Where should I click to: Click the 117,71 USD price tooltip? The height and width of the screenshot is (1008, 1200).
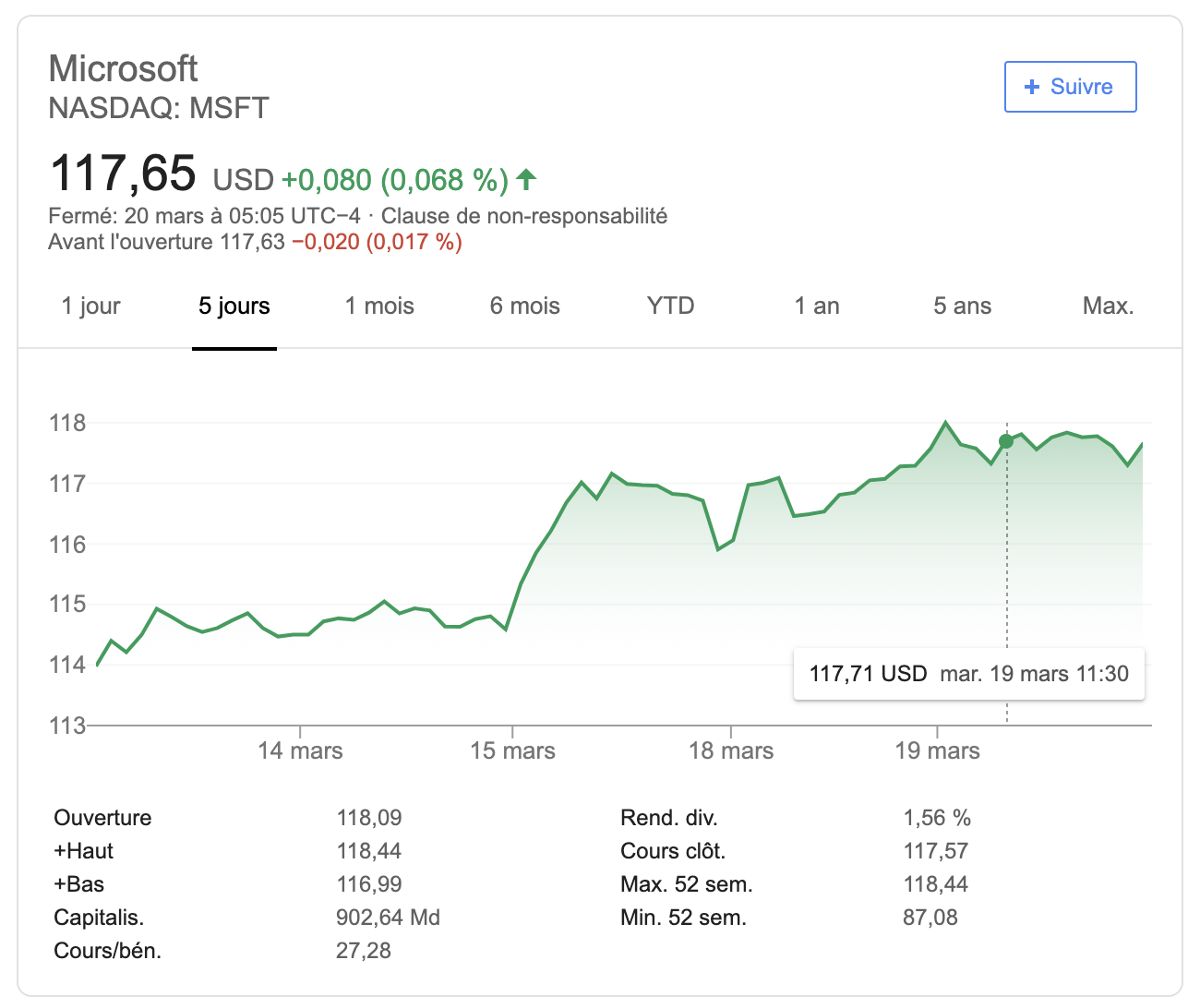[969, 674]
